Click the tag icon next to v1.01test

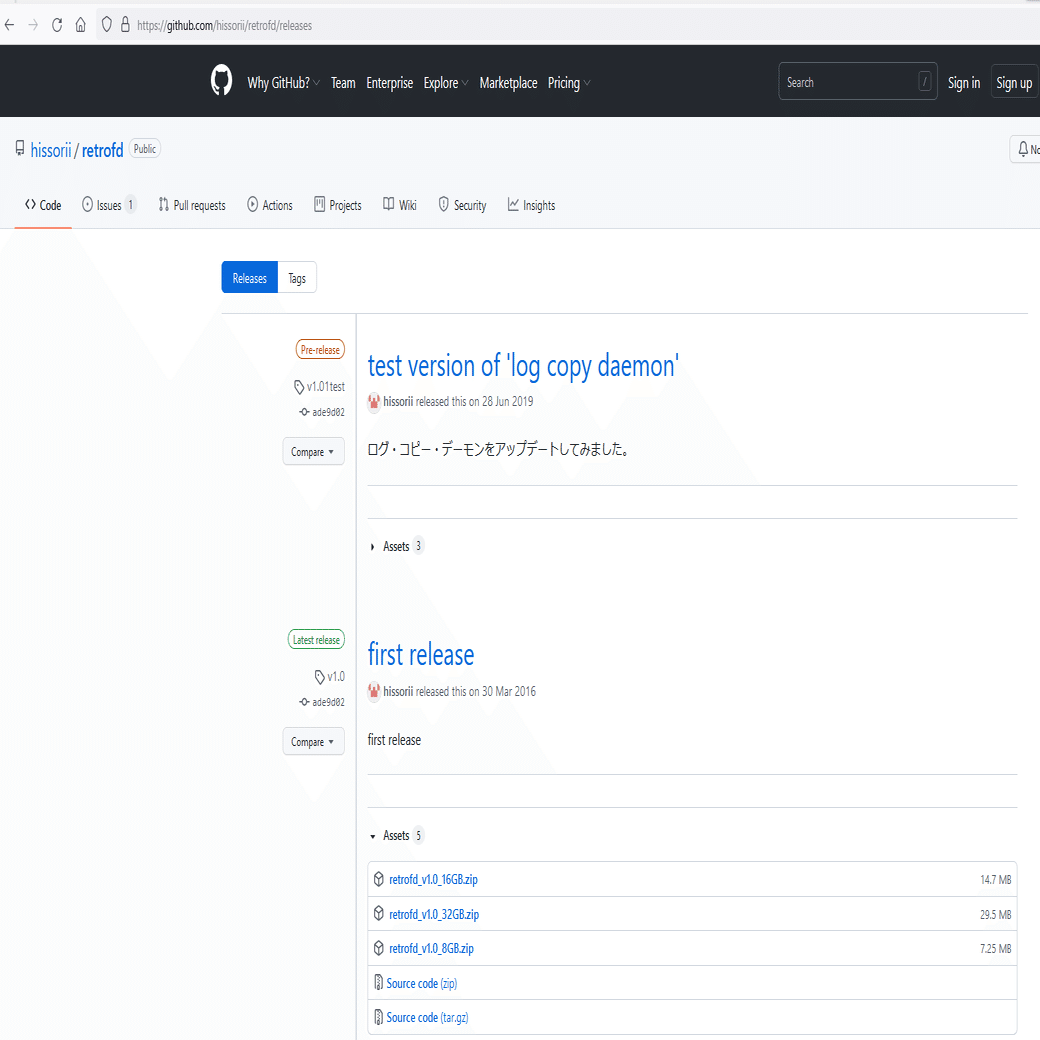[x=299, y=387]
